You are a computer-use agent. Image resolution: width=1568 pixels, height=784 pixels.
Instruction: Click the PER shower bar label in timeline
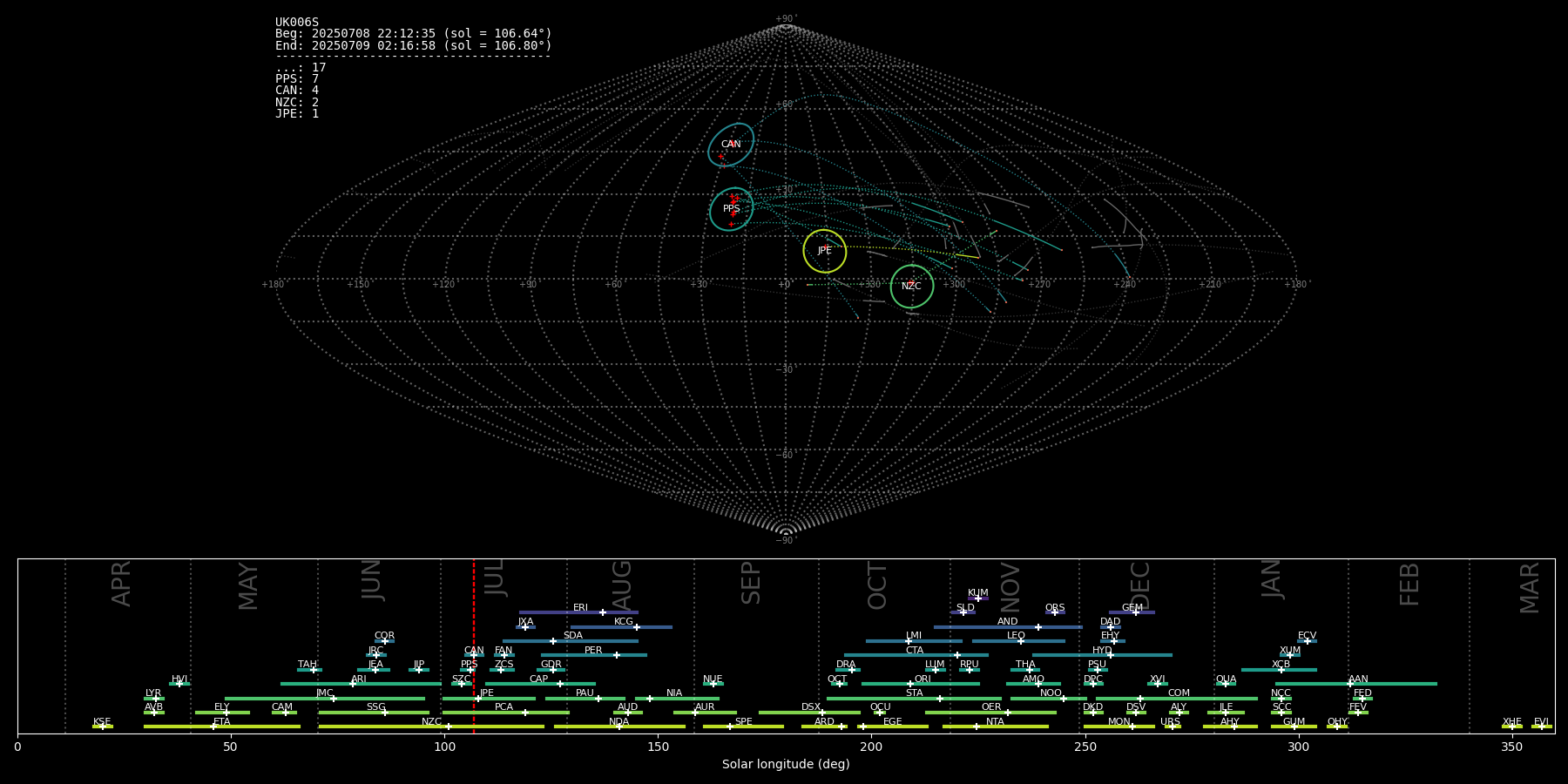(x=593, y=650)
